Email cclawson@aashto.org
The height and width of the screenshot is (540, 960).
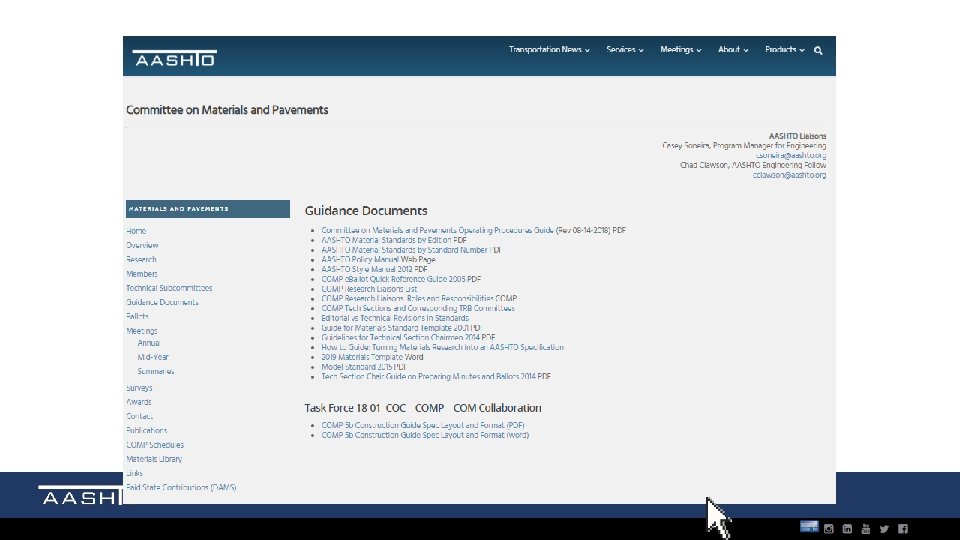(x=789, y=175)
